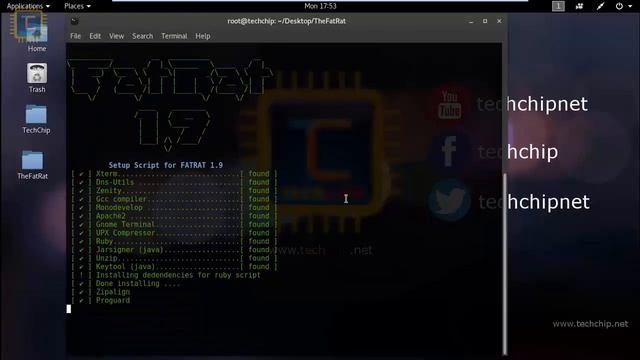This screenshot has width=640, height=360.
Task: Click the terminal cursor block
Action: [69, 309]
